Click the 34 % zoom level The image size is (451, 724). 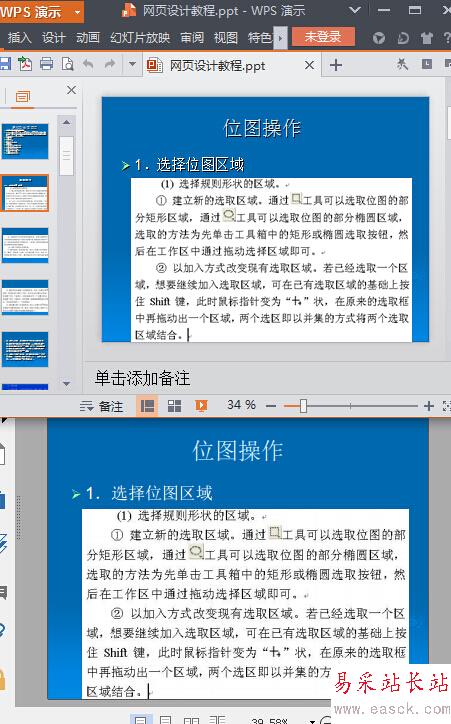click(241, 405)
